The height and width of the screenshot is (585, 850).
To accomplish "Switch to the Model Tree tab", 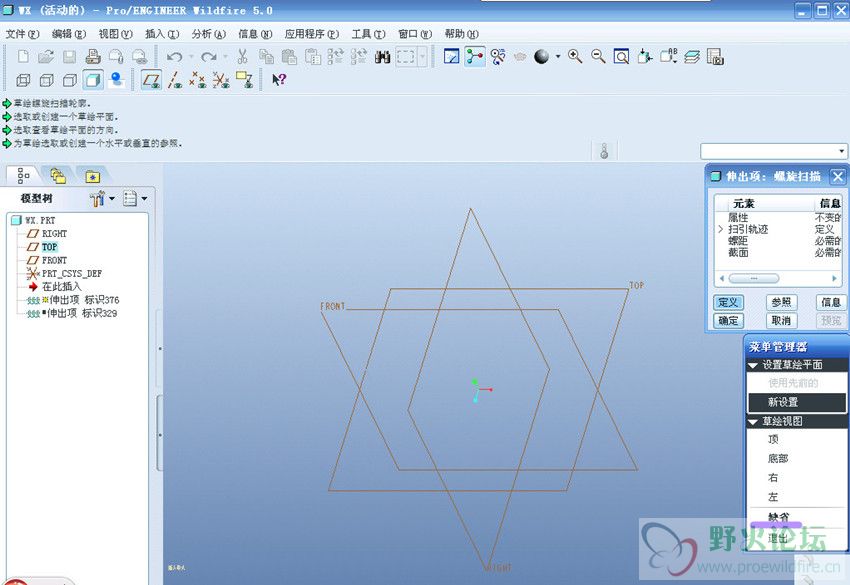I will [23, 176].
